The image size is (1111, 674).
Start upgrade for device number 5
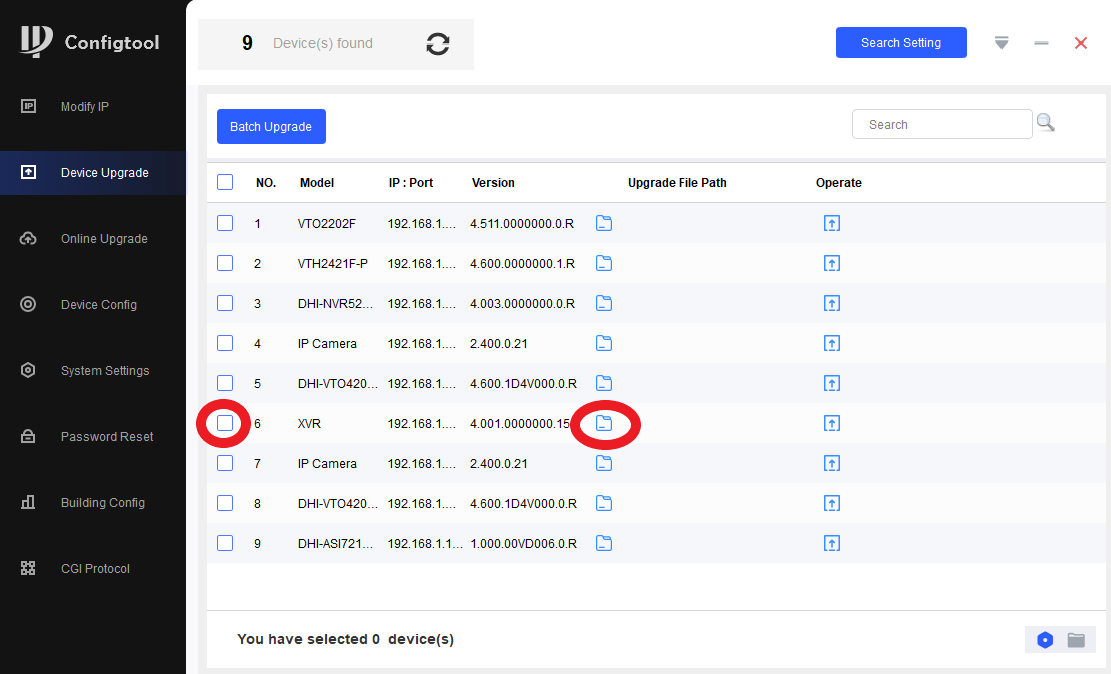[832, 383]
